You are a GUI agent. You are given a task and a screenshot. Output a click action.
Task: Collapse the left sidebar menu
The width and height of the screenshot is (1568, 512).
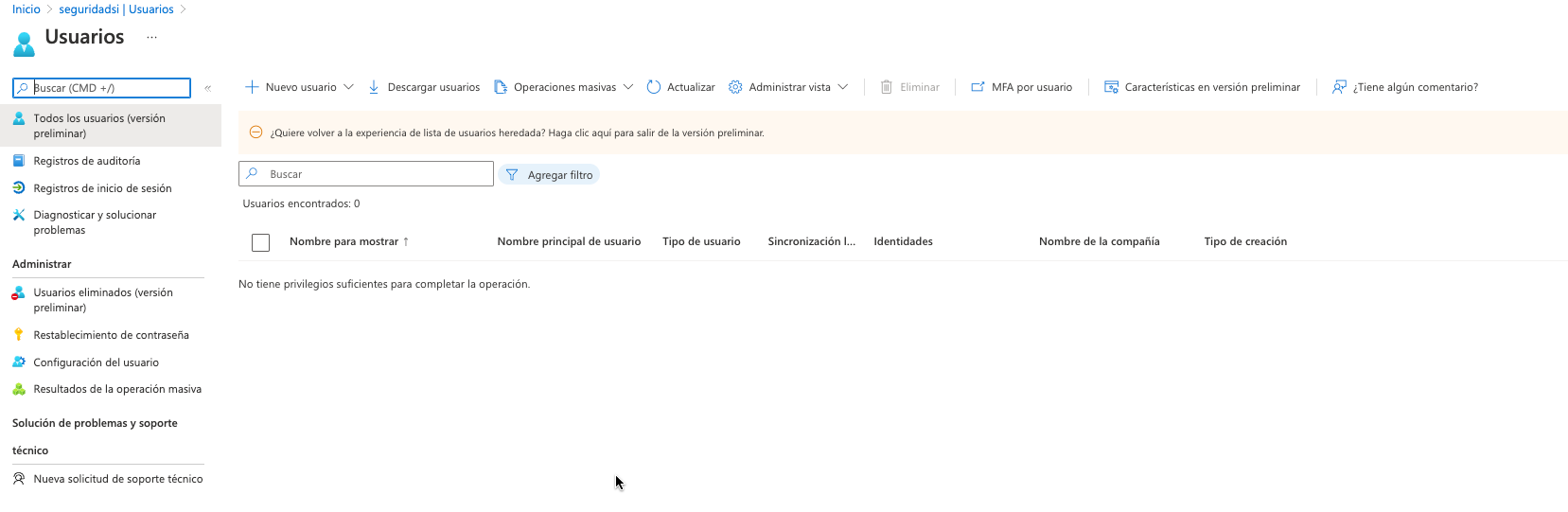click(207, 88)
